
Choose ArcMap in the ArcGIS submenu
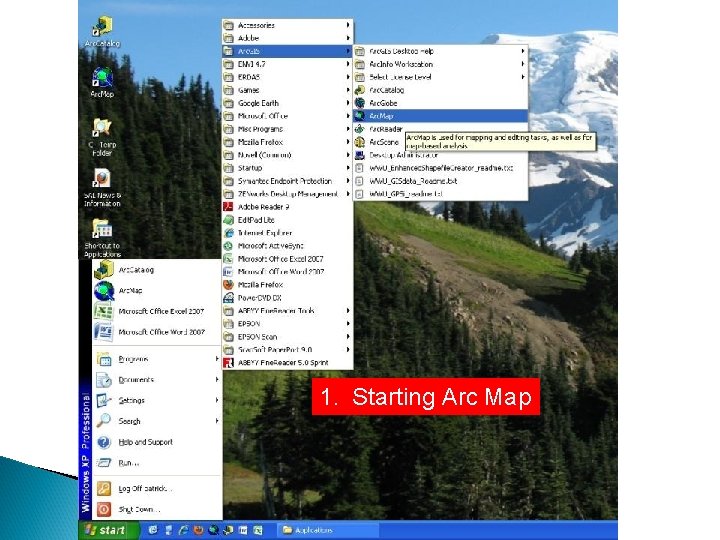coord(440,116)
